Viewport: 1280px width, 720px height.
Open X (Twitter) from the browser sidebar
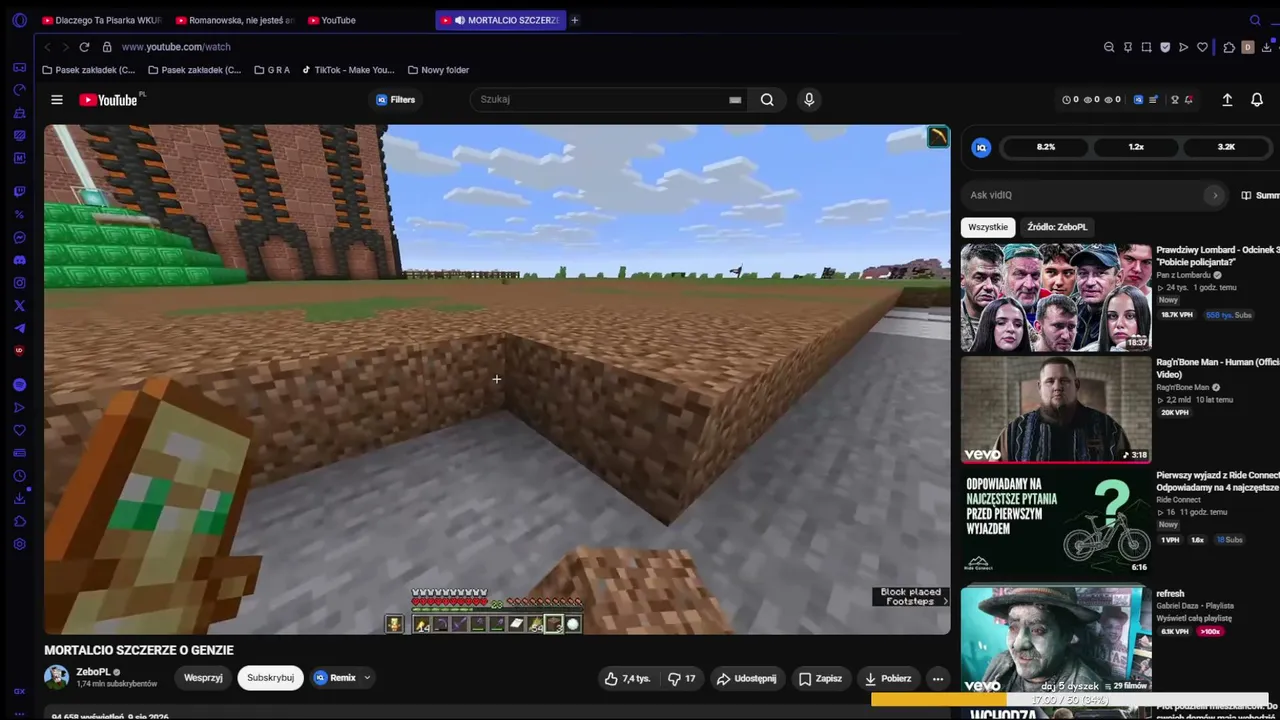19,306
